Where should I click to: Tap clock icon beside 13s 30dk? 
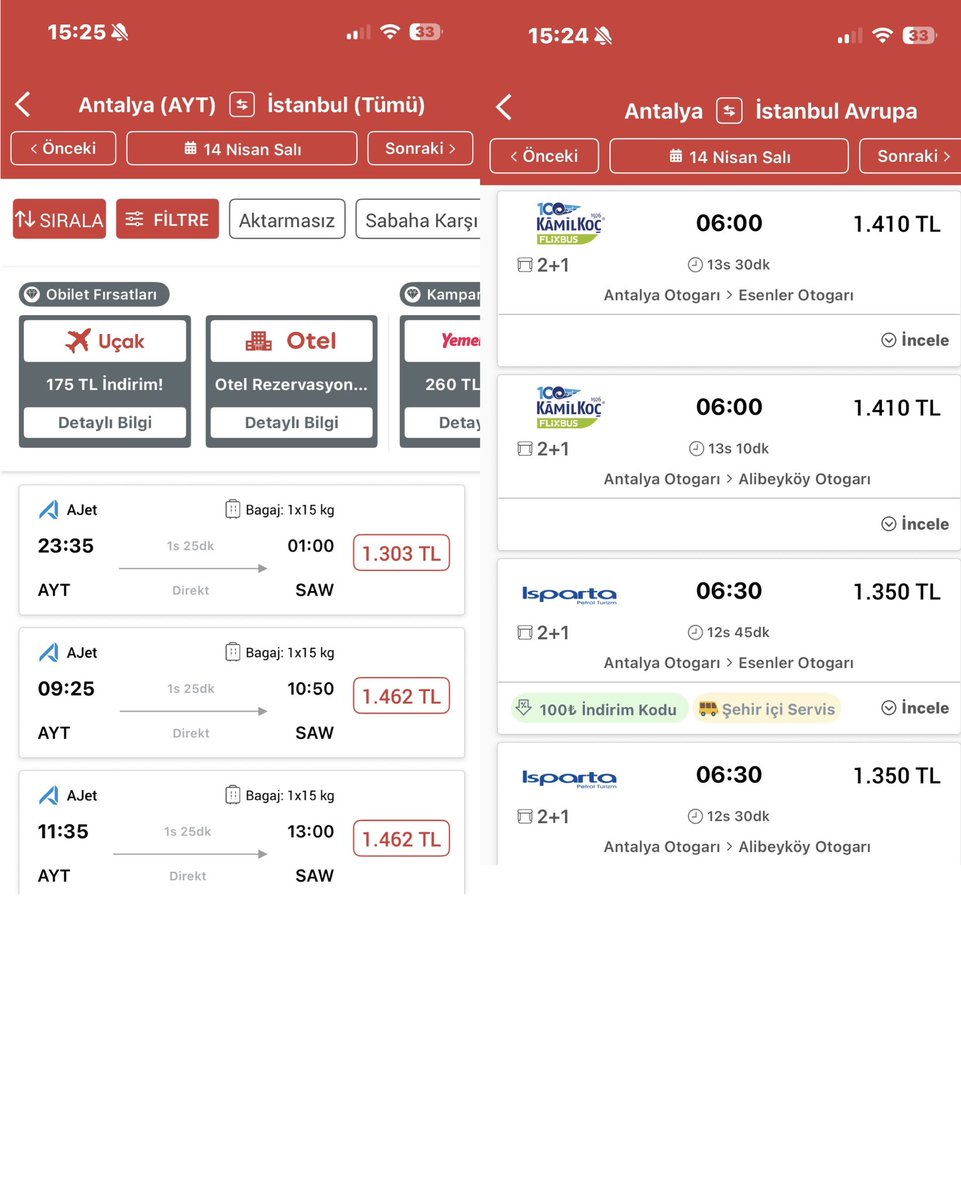pos(695,265)
